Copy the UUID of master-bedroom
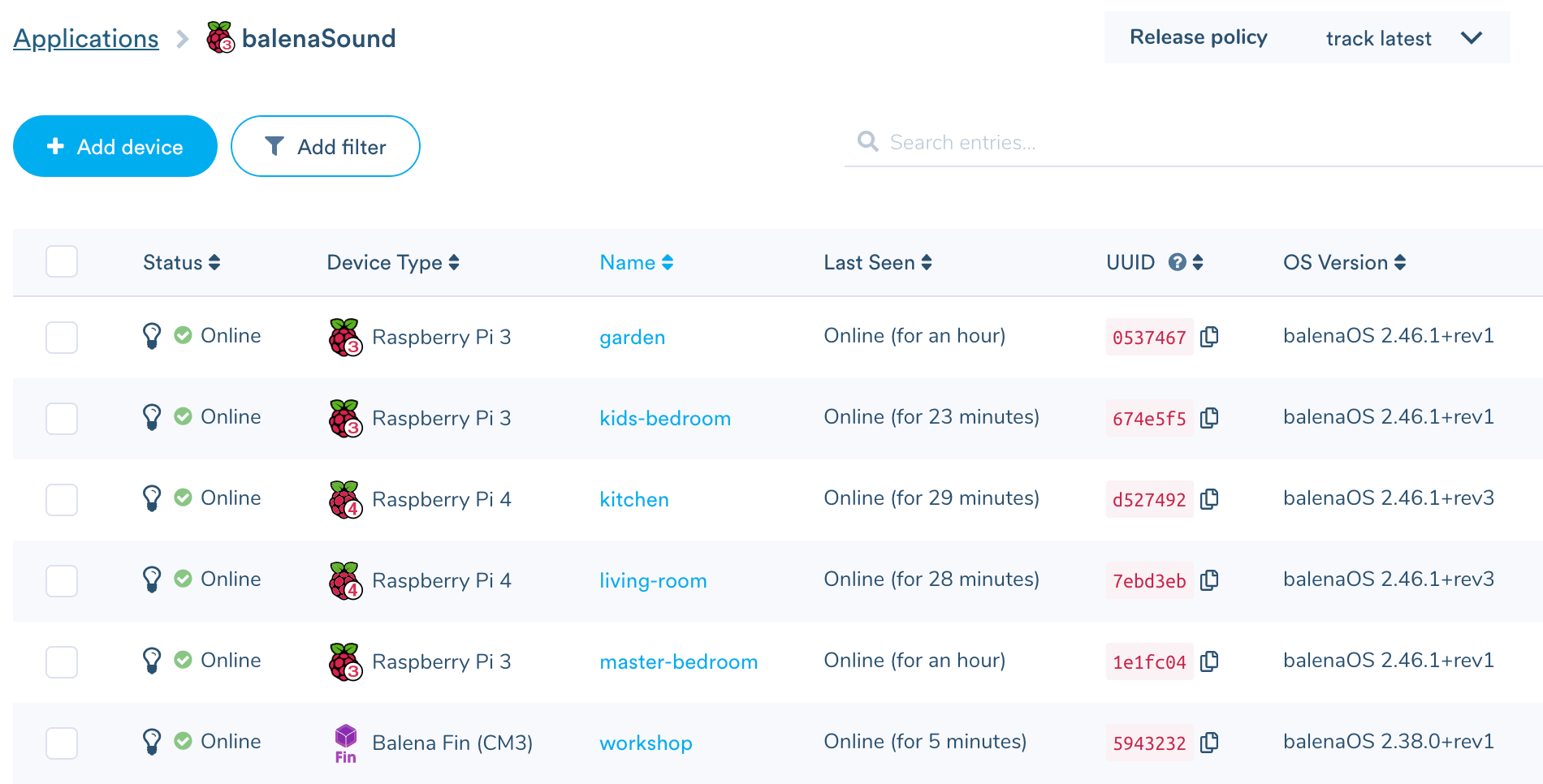The height and width of the screenshot is (784, 1543). [1209, 661]
